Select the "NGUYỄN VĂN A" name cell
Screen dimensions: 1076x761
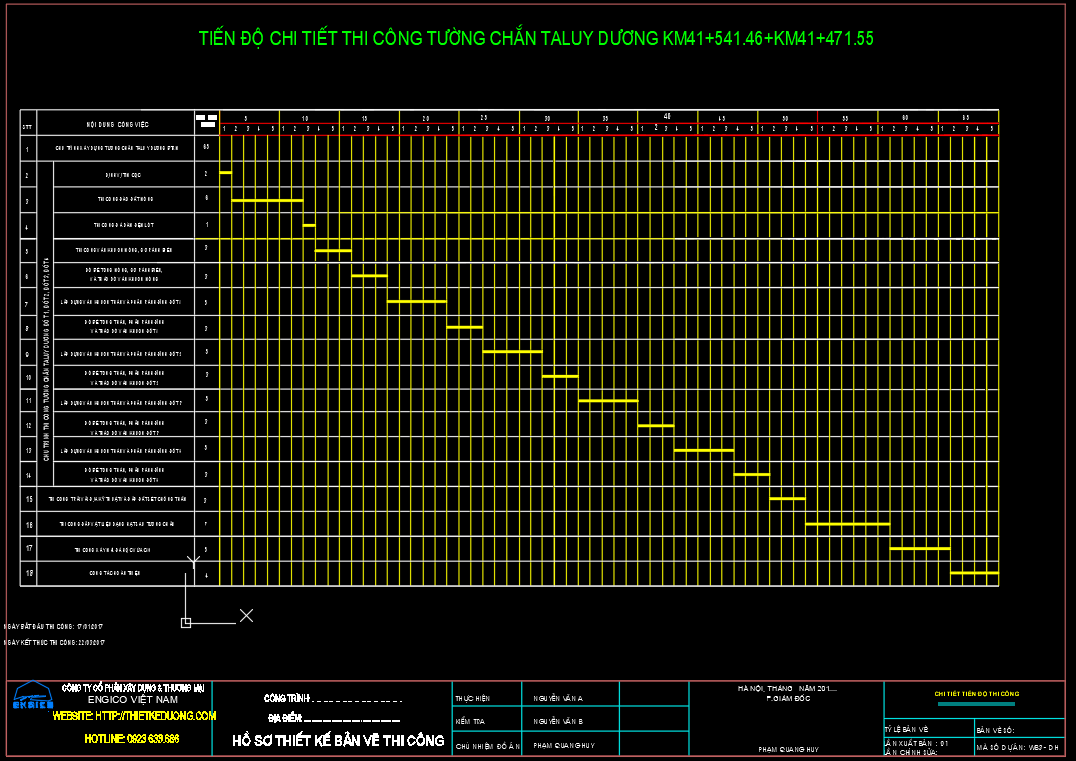tap(558, 698)
